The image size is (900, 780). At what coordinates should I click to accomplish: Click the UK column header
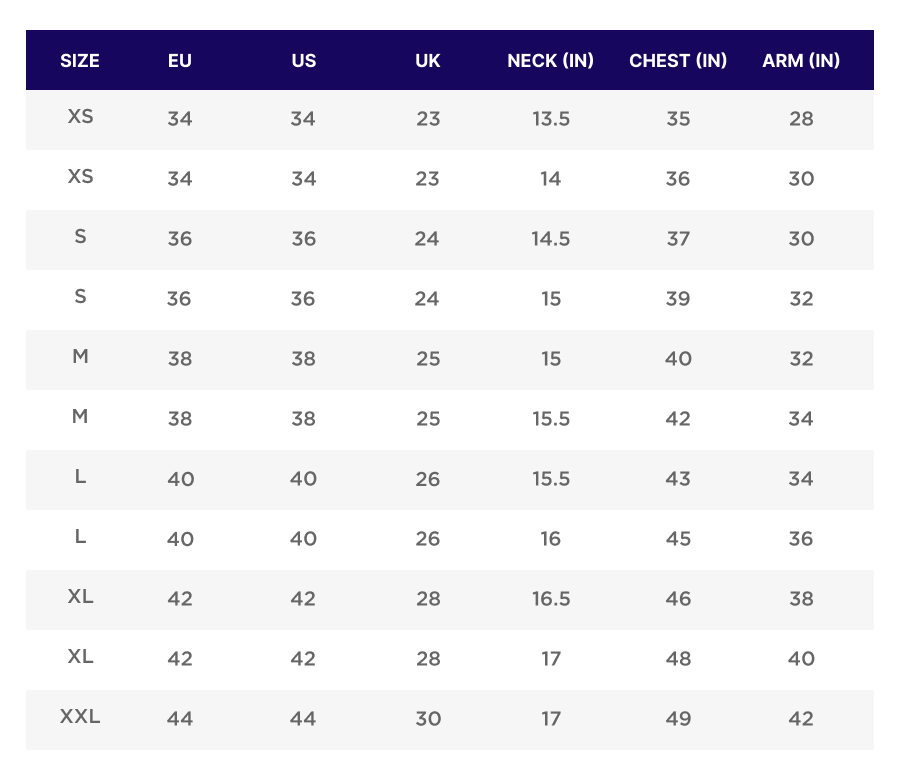pyautogui.click(x=428, y=60)
